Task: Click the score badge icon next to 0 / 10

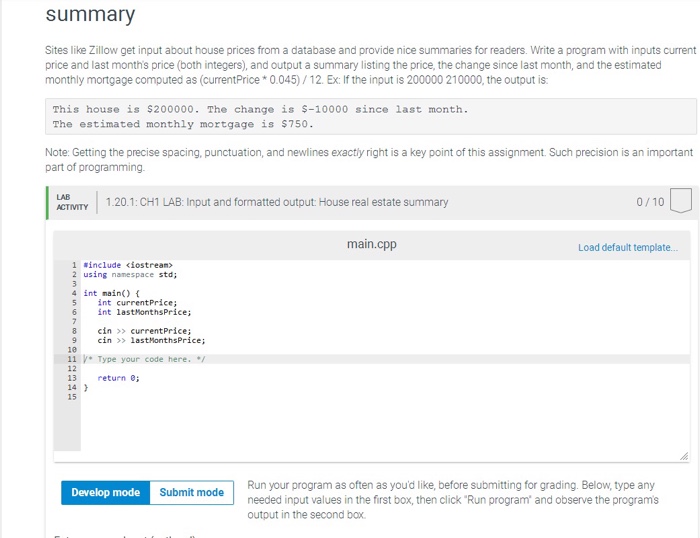Action: (681, 200)
